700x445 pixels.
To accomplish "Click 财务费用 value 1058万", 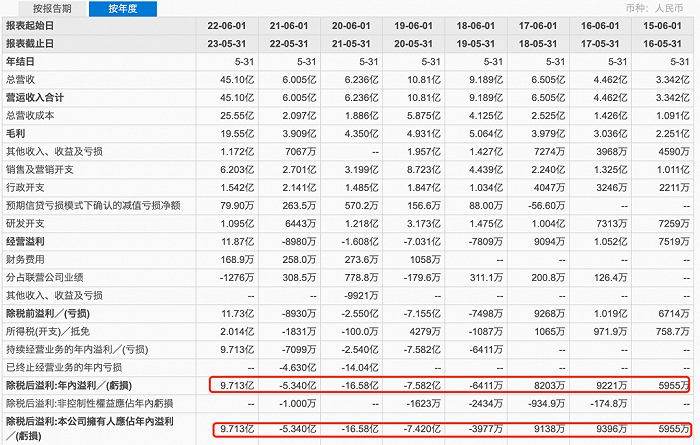I will coord(425,259).
